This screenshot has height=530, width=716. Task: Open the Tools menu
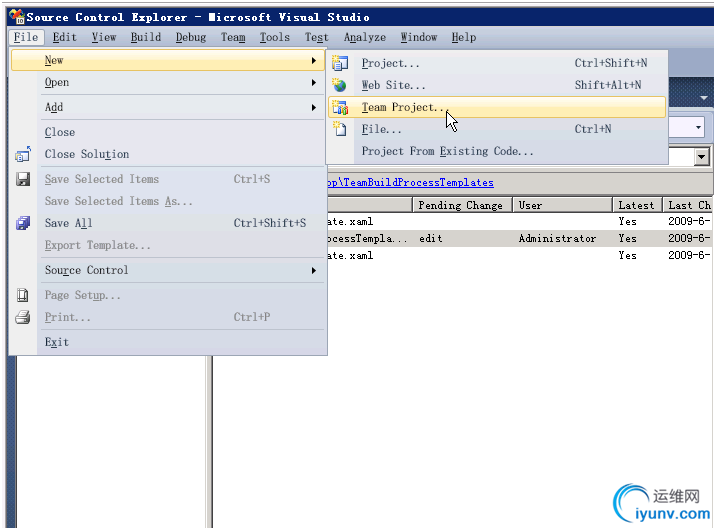pos(274,37)
